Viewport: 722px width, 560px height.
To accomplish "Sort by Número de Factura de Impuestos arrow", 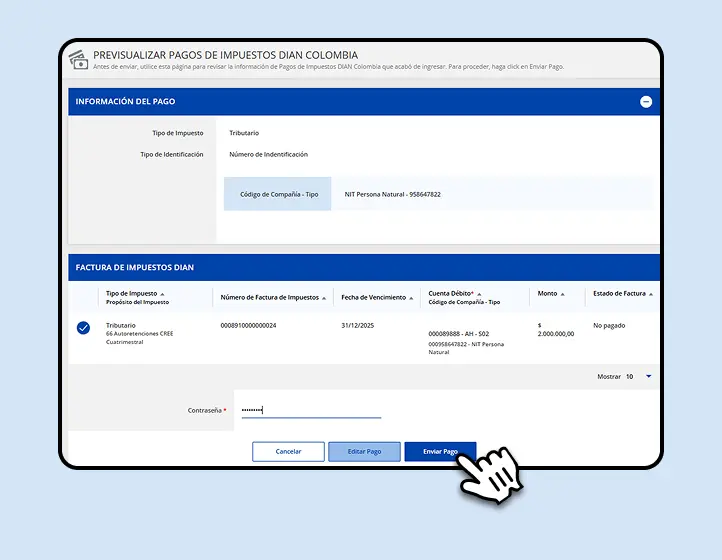I will coord(324,298).
